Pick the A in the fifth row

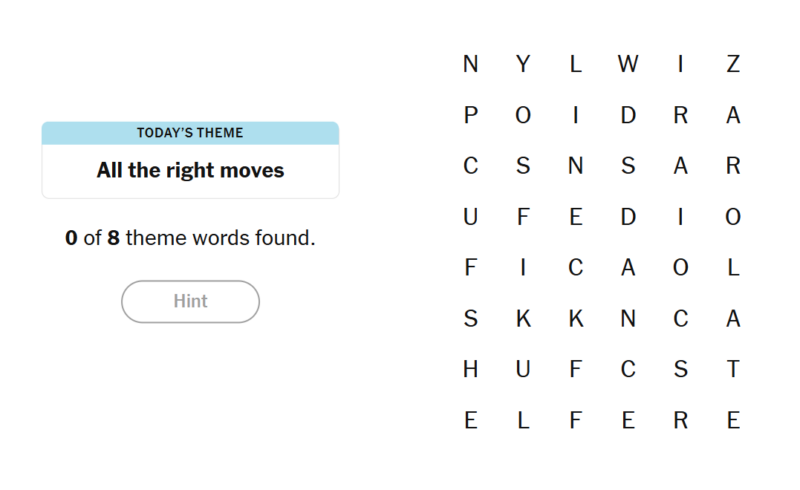point(628,267)
